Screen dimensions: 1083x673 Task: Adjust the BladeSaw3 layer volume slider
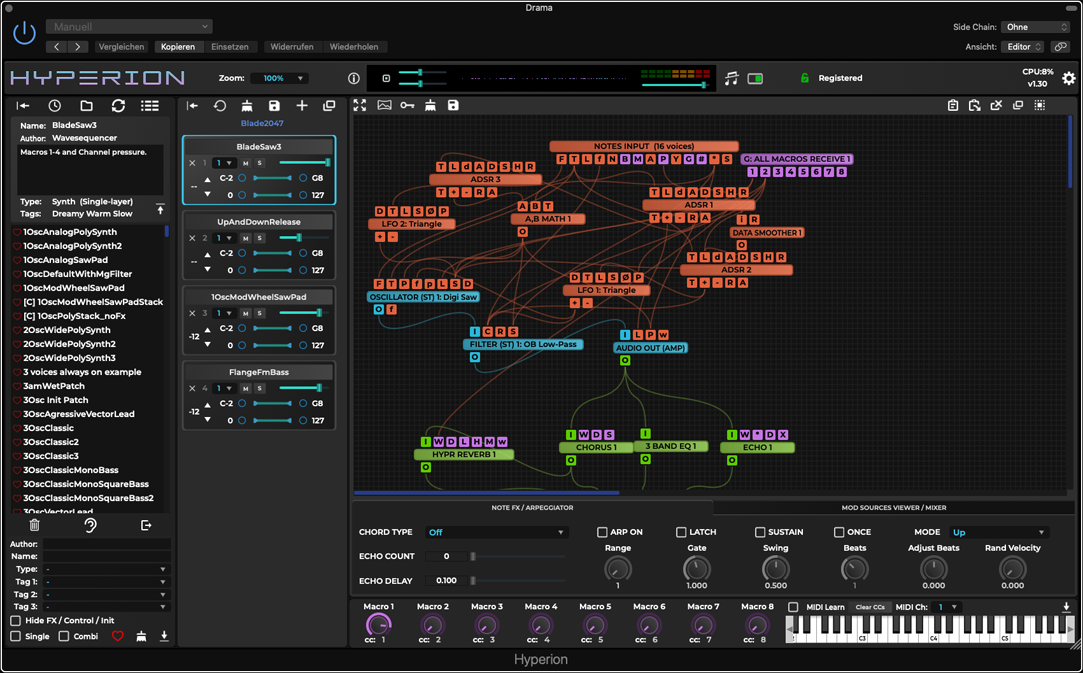[304, 162]
